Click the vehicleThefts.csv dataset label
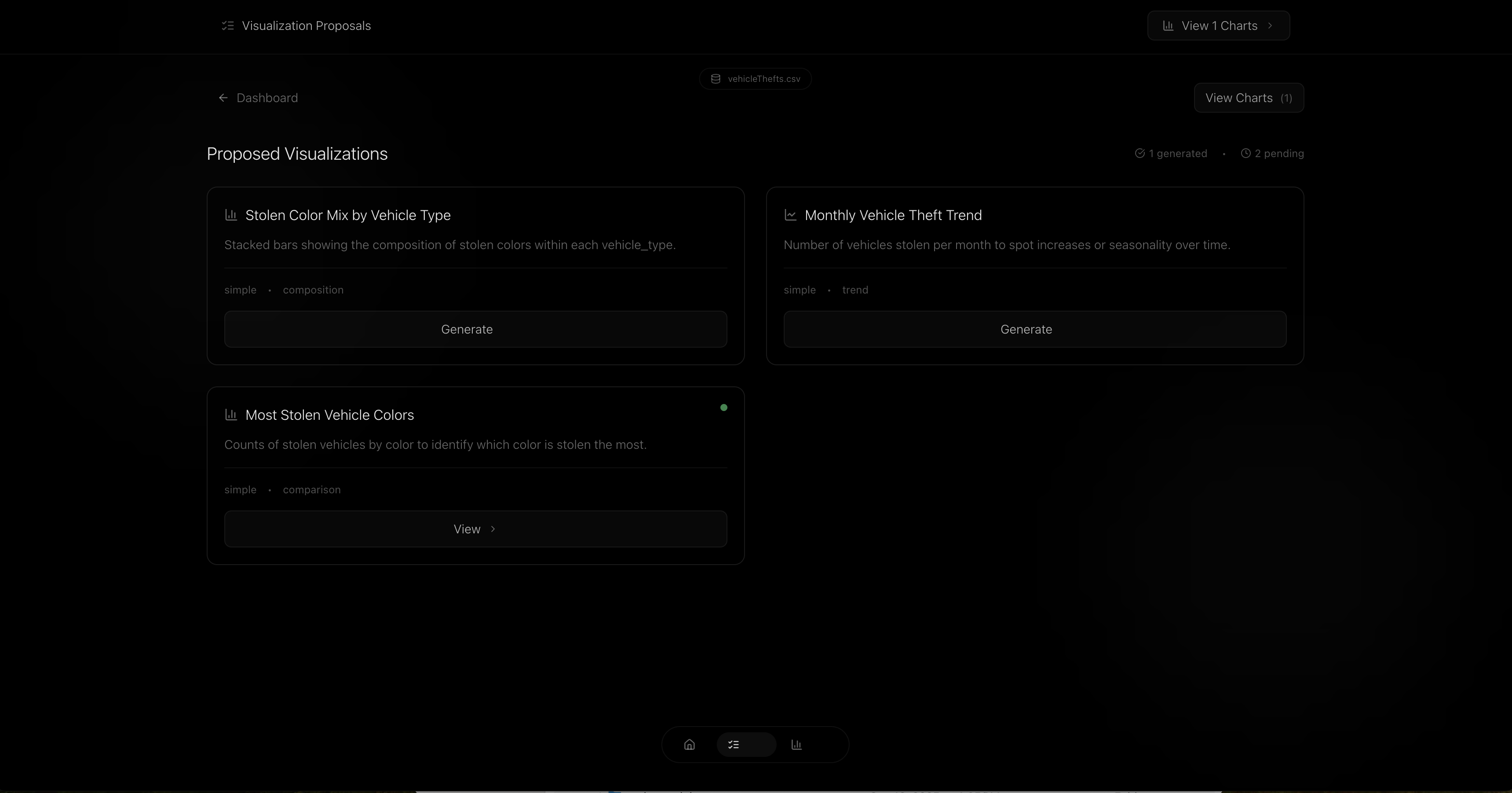 tap(763, 79)
